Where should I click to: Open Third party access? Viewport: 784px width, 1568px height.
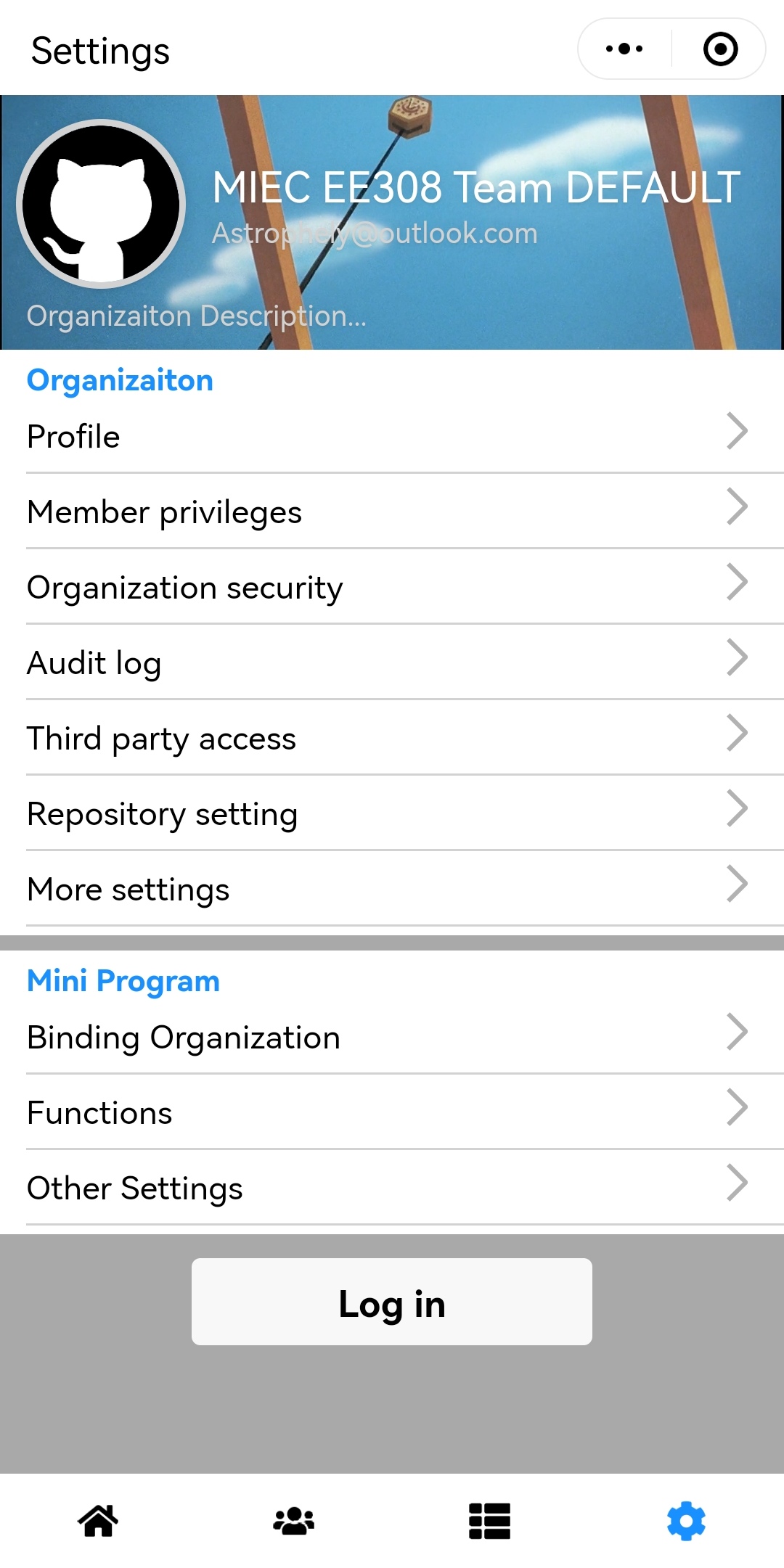[x=162, y=739]
